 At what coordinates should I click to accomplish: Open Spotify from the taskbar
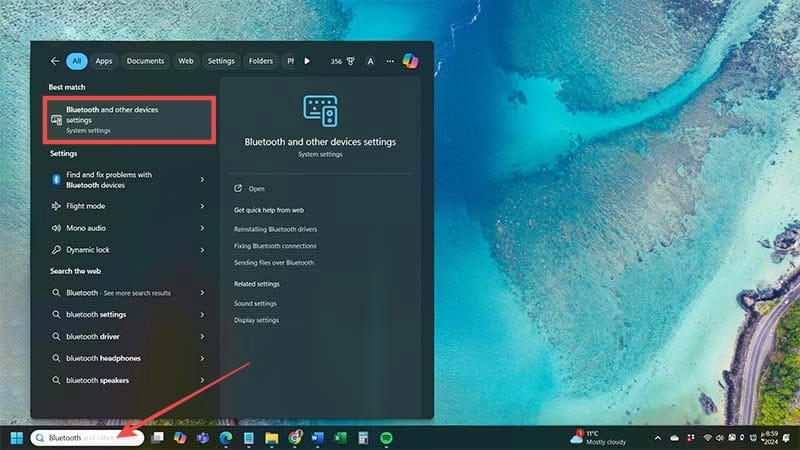[x=386, y=438]
